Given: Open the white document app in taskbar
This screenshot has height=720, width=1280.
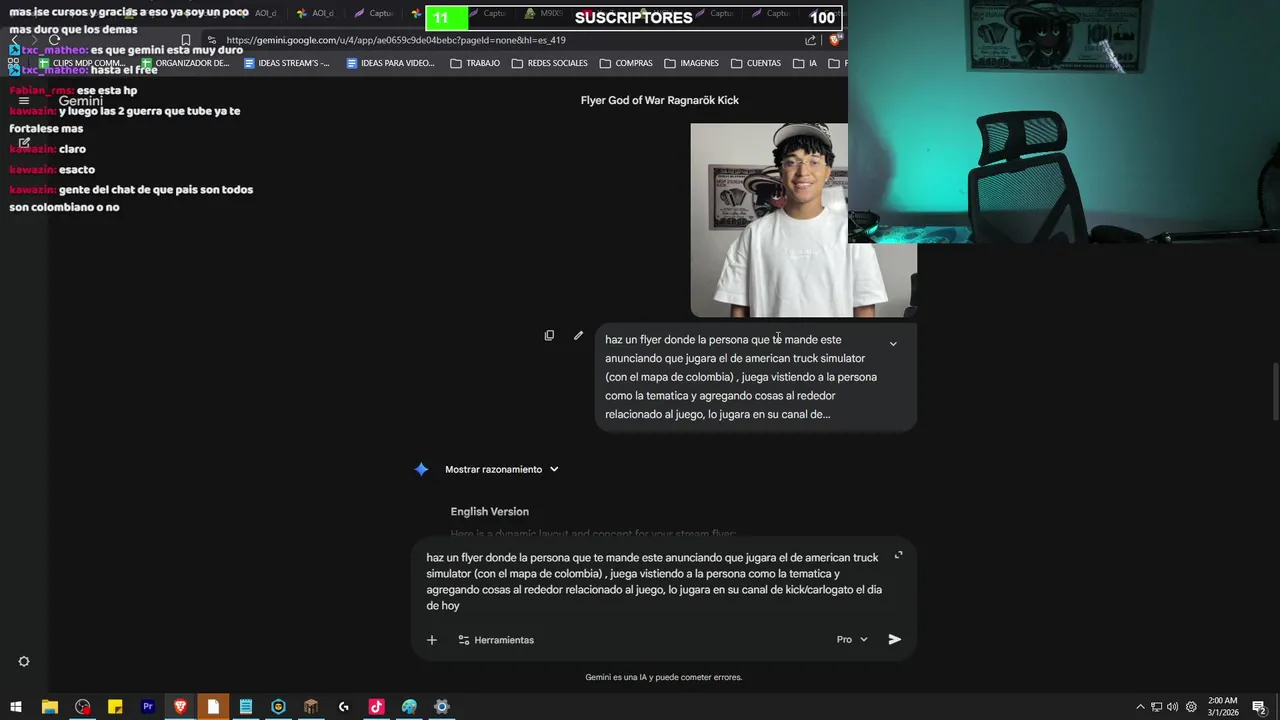Looking at the screenshot, I should (x=213, y=707).
